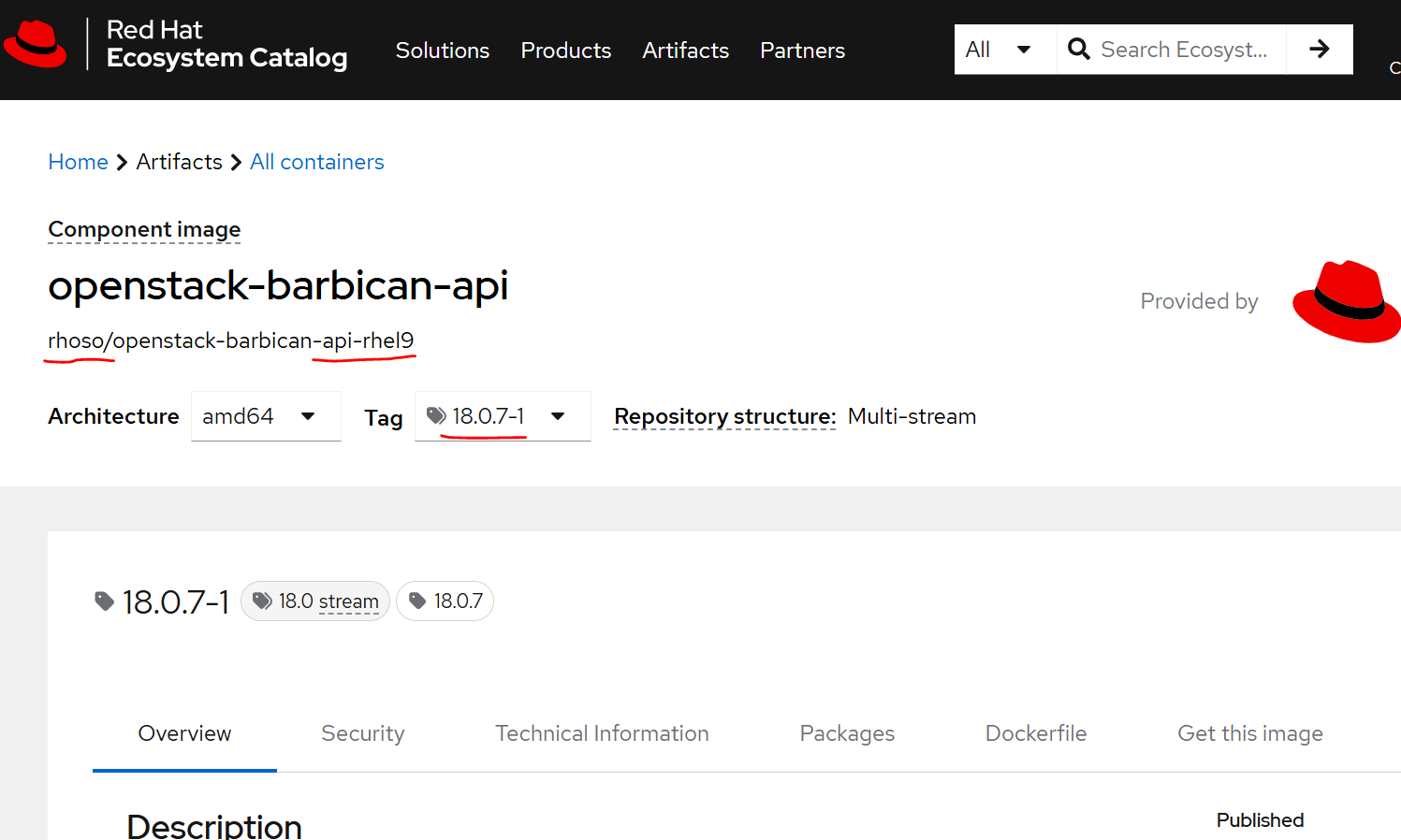The height and width of the screenshot is (840, 1401).
Task: Open the Tag 18.0.7-1 dropdown
Action: coord(503,416)
